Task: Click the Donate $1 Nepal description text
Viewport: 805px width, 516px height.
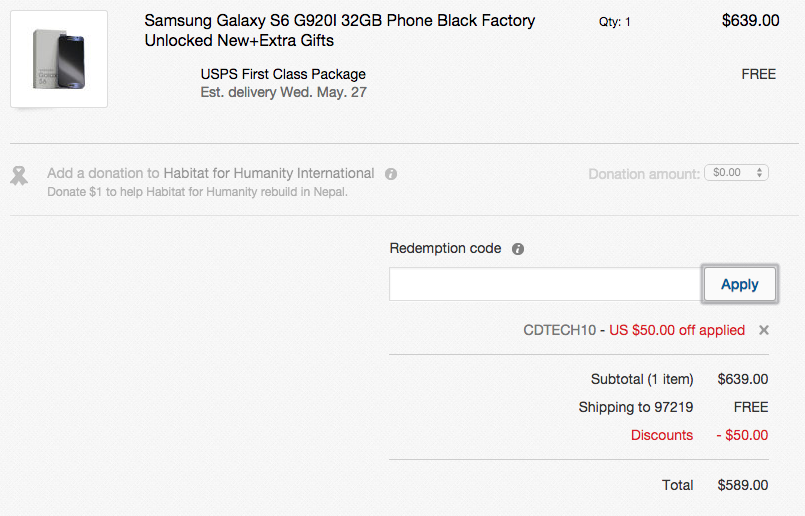Action: [197, 192]
